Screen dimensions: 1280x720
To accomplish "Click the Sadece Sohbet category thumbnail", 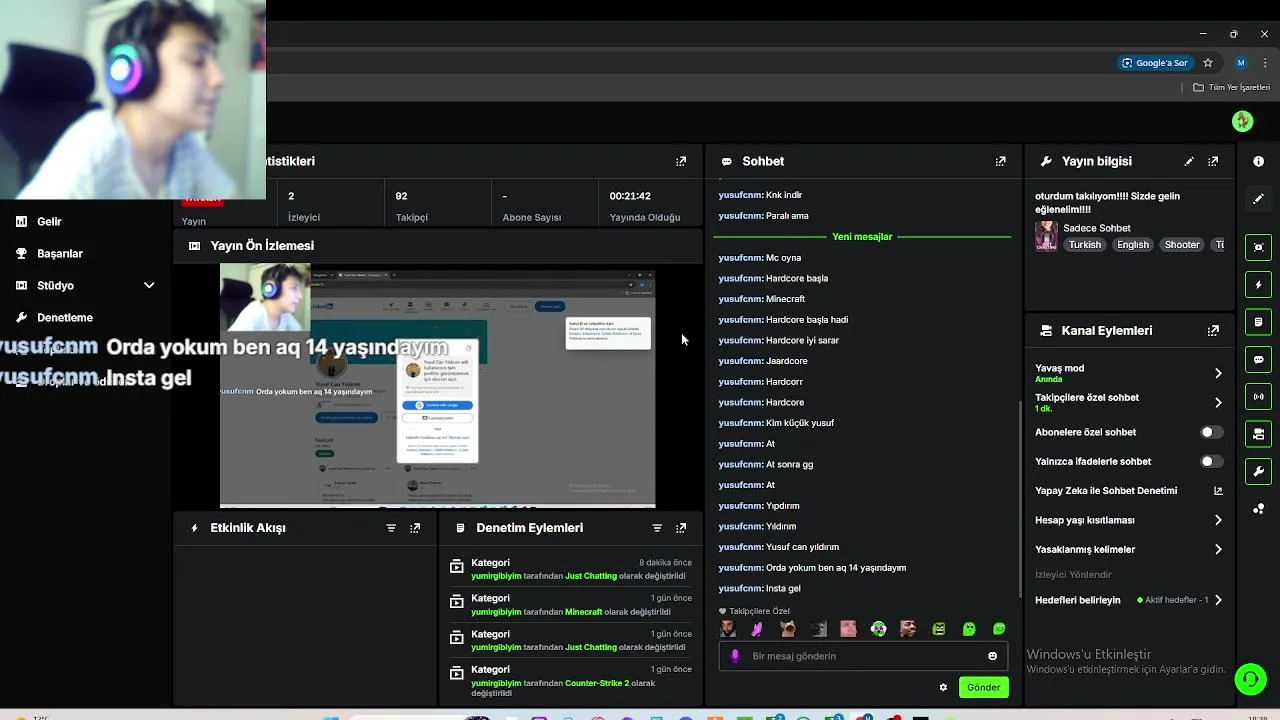I will pyautogui.click(x=1046, y=236).
